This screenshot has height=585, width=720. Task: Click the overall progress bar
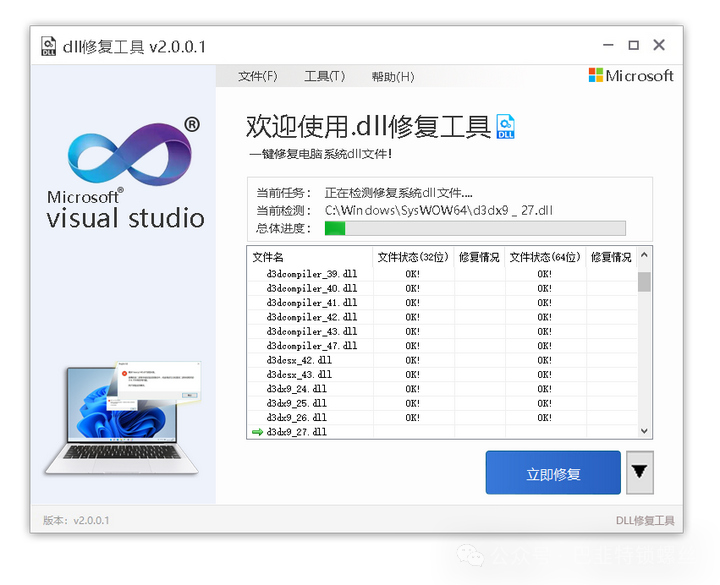click(x=475, y=228)
